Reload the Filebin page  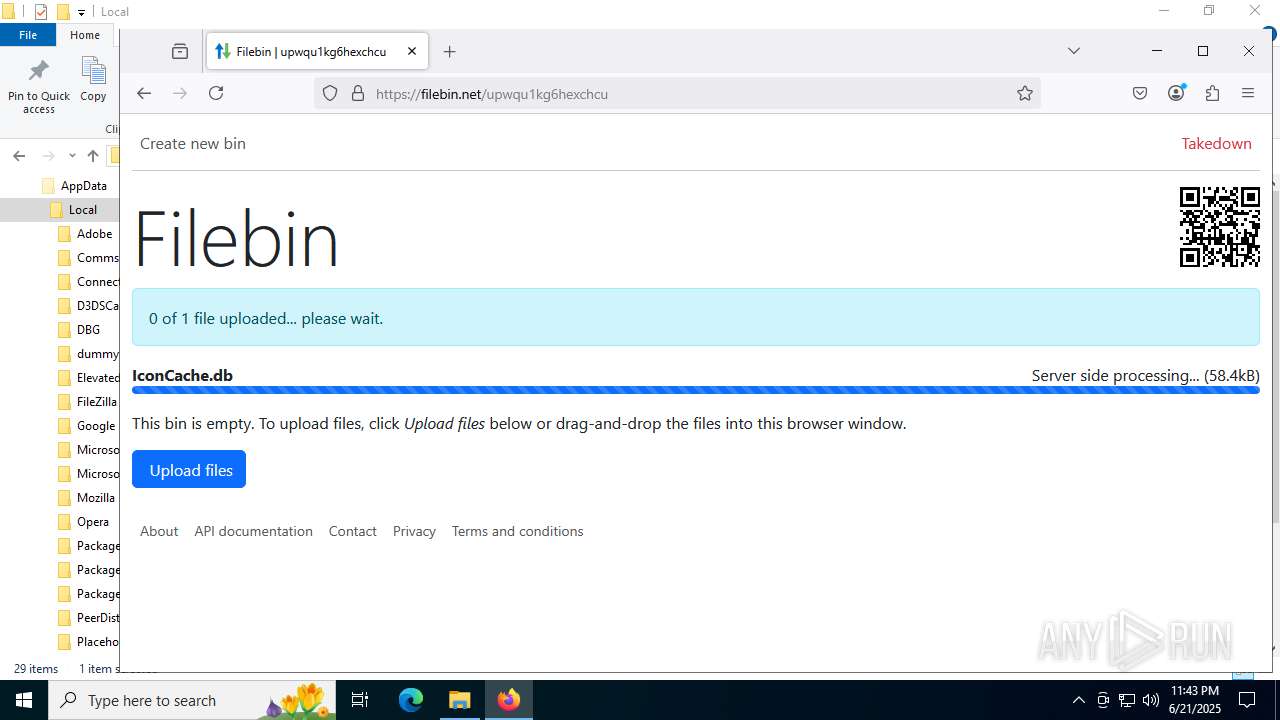tap(216, 93)
